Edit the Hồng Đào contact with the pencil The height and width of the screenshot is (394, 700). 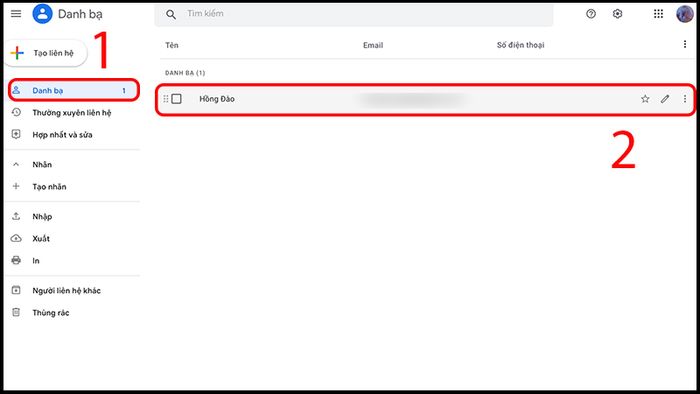coord(665,99)
